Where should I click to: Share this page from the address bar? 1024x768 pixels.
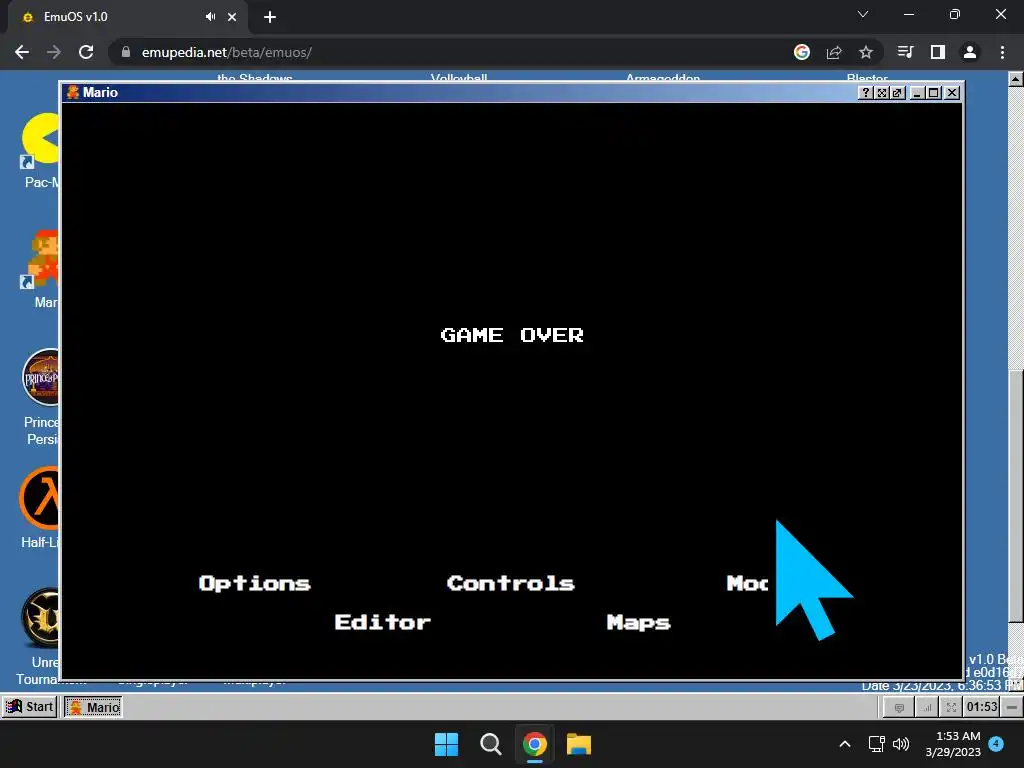click(834, 52)
